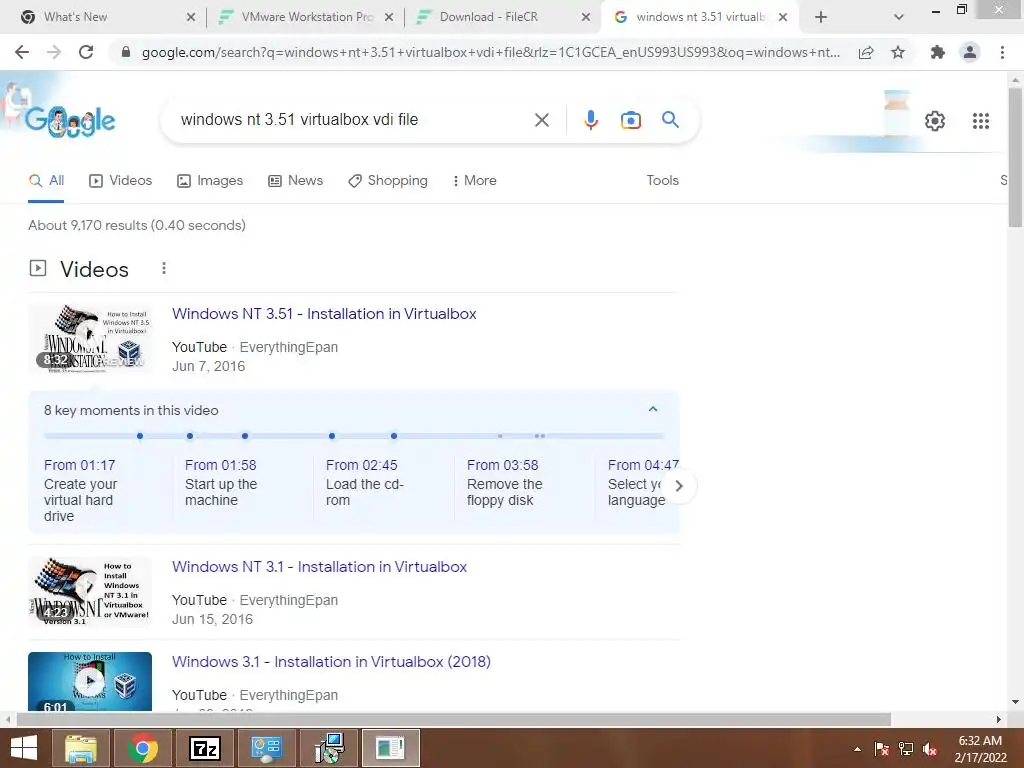Switch to the Videos results tab
The image size is (1024, 768).
[x=121, y=180]
